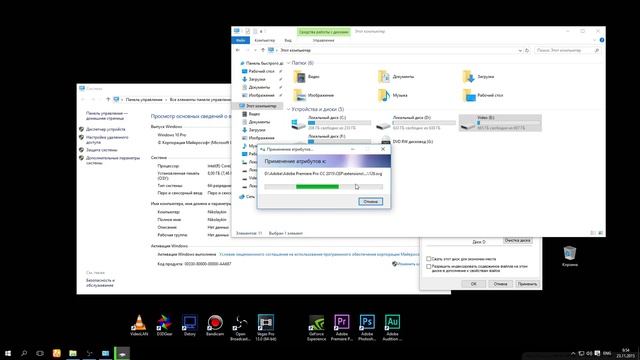Click the Explorer search input field
The height and width of the screenshot is (360, 640).
click(x=567, y=50)
